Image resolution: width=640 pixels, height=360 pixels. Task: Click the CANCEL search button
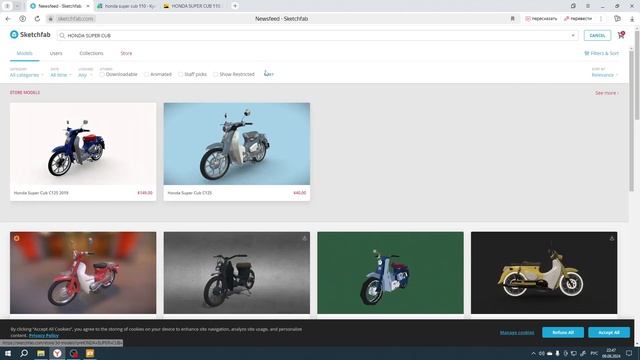(597, 36)
